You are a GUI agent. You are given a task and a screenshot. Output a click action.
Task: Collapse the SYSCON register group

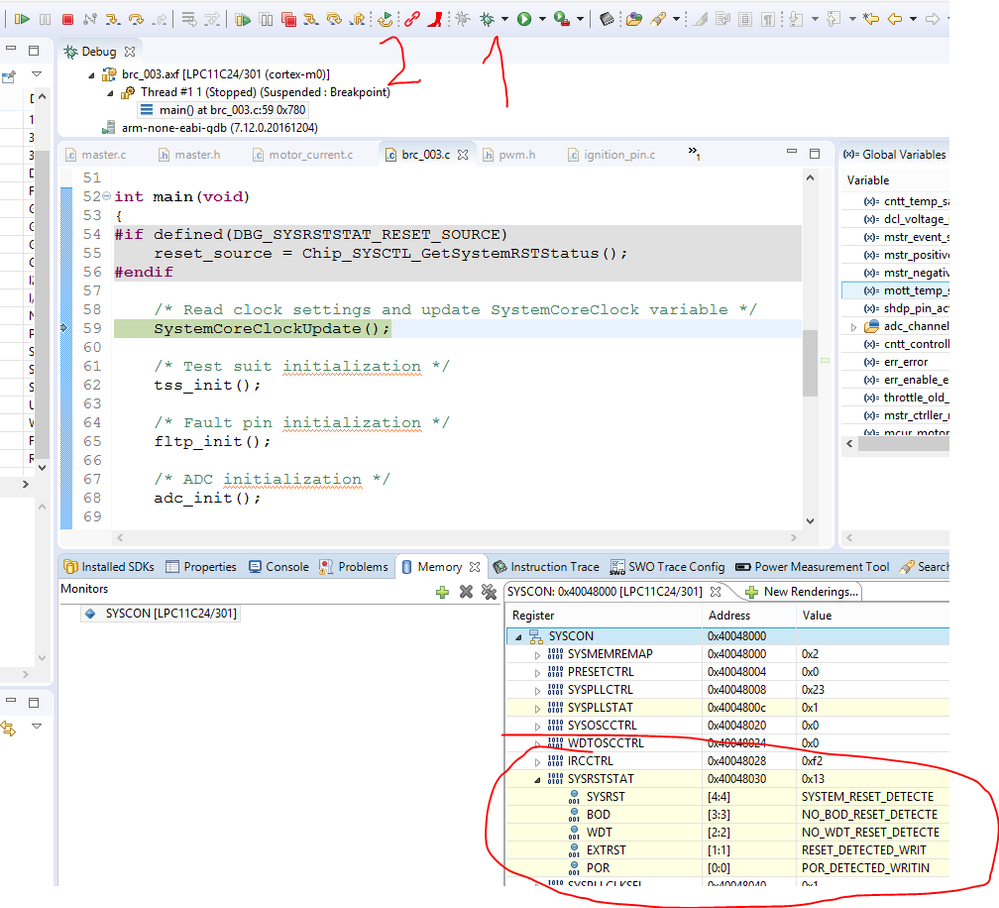pyautogui.click(x=519, y=637)
